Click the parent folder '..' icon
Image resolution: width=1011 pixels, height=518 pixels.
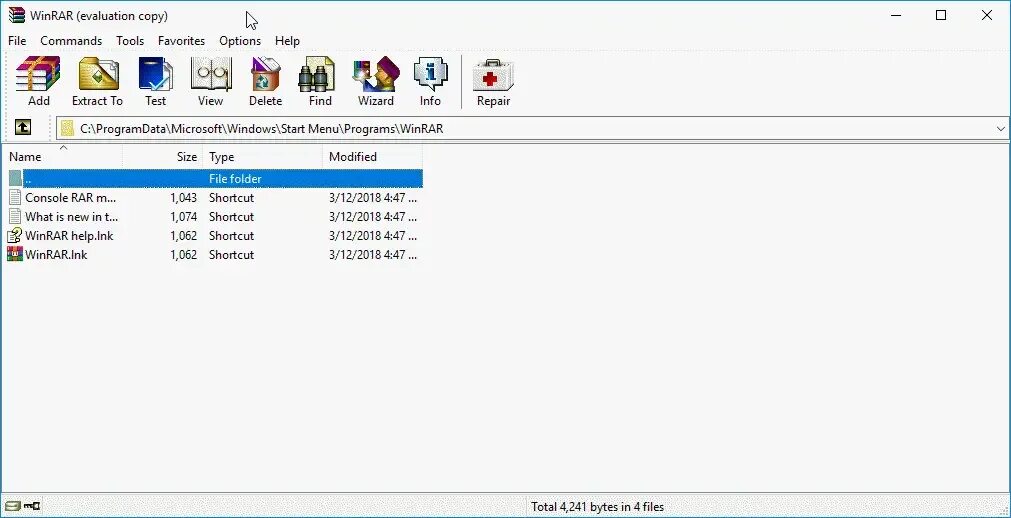[x=15, y=178]
